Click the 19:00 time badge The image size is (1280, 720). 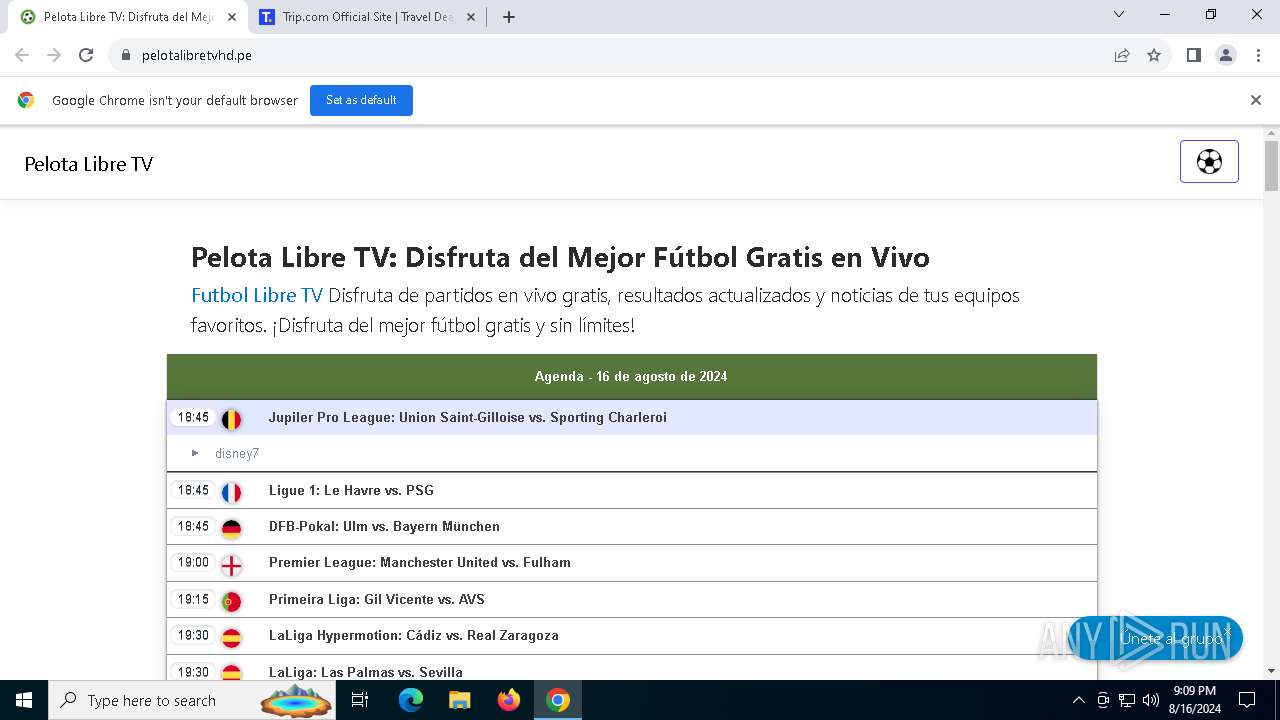tap(193, 563)
